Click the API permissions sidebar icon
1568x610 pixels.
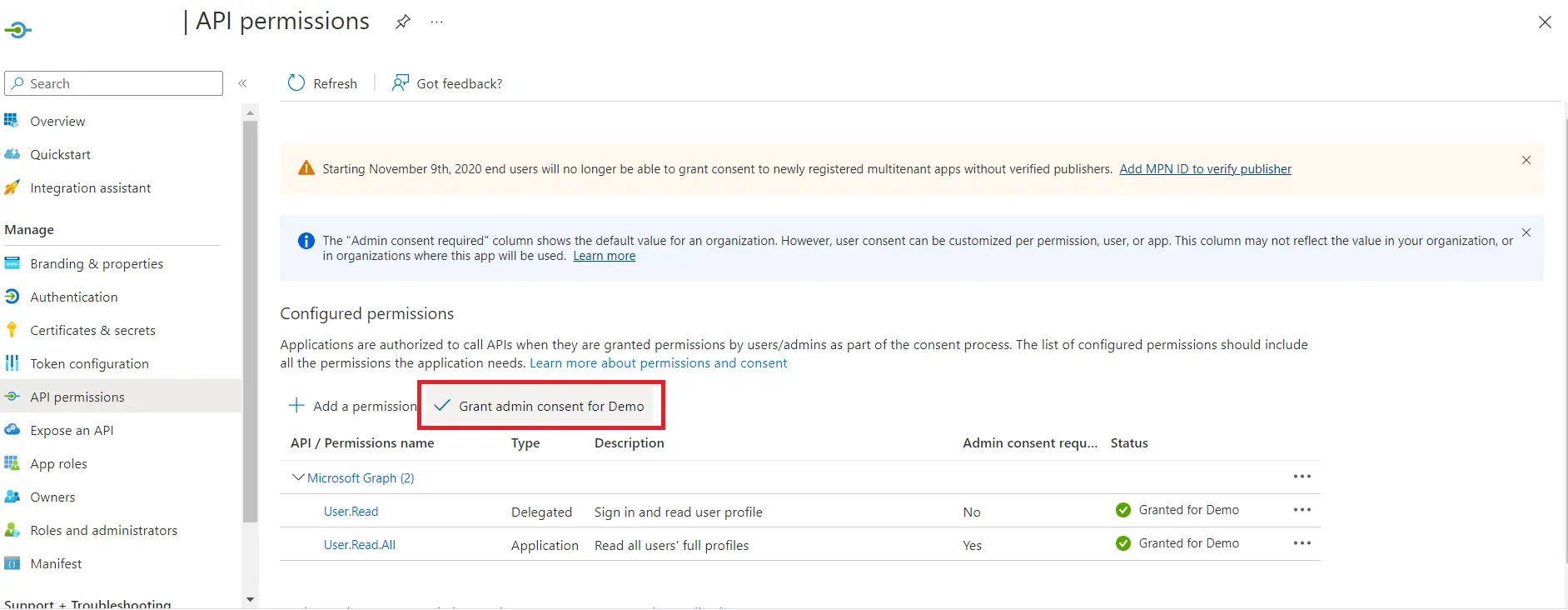click(x=12, y=397)
